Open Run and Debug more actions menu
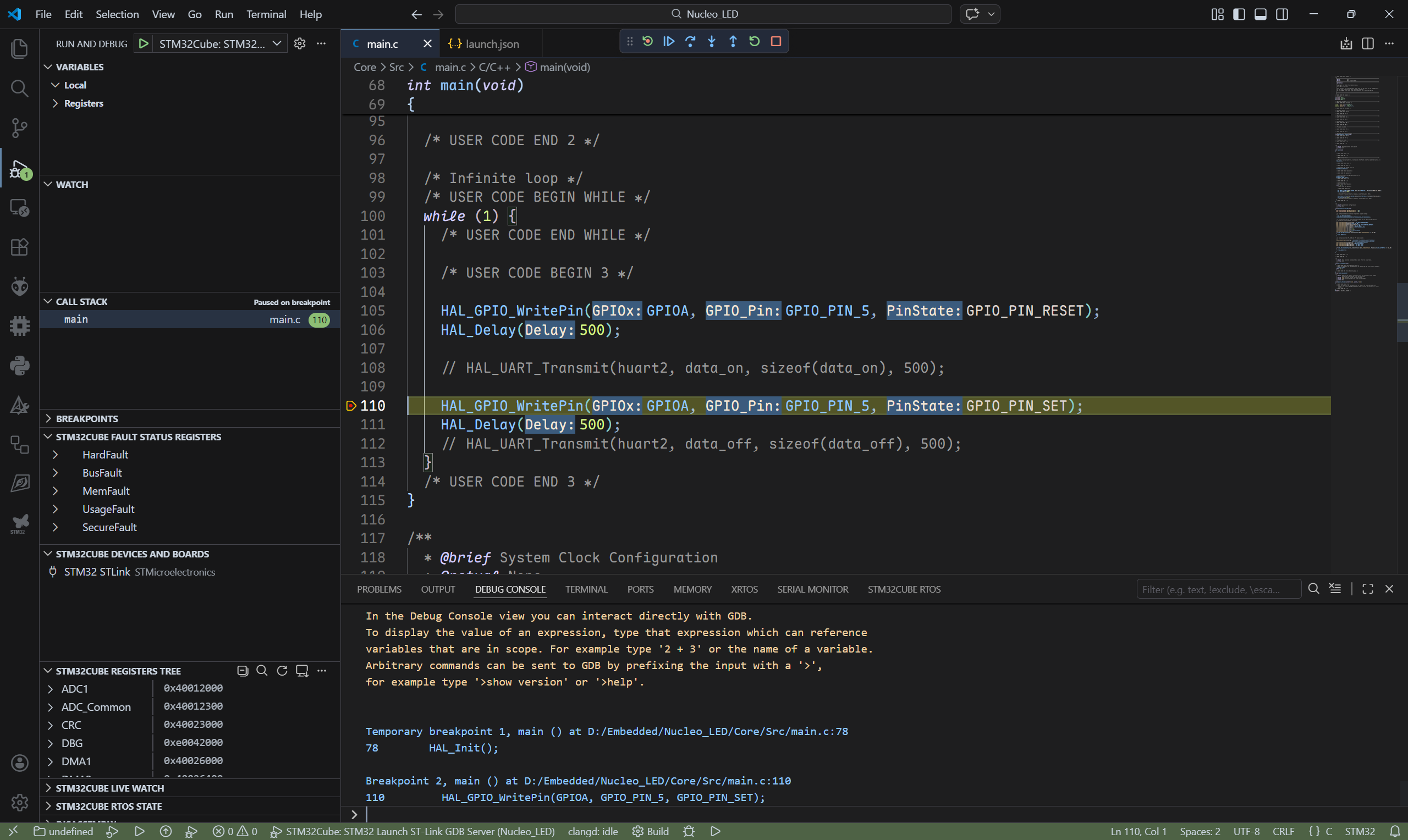The height and width of the screenshot is (840, 1408). (x=321, y=43)
